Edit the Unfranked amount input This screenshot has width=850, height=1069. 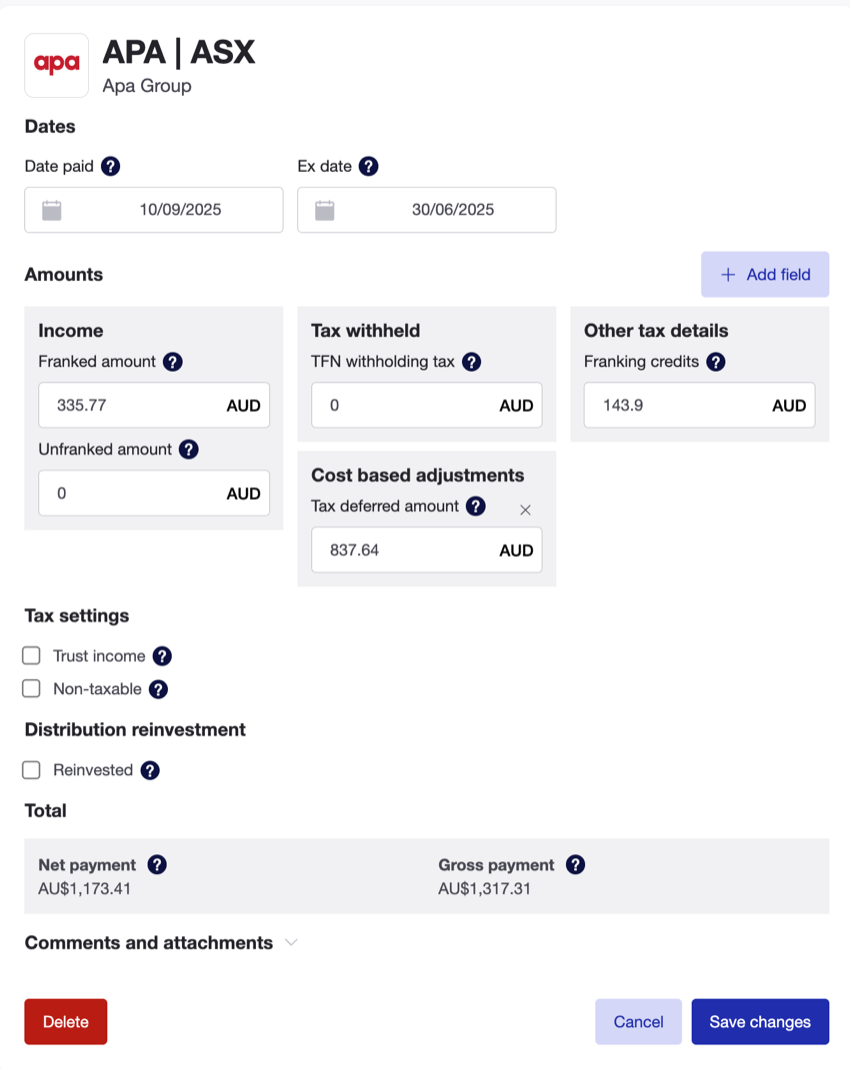154,494
